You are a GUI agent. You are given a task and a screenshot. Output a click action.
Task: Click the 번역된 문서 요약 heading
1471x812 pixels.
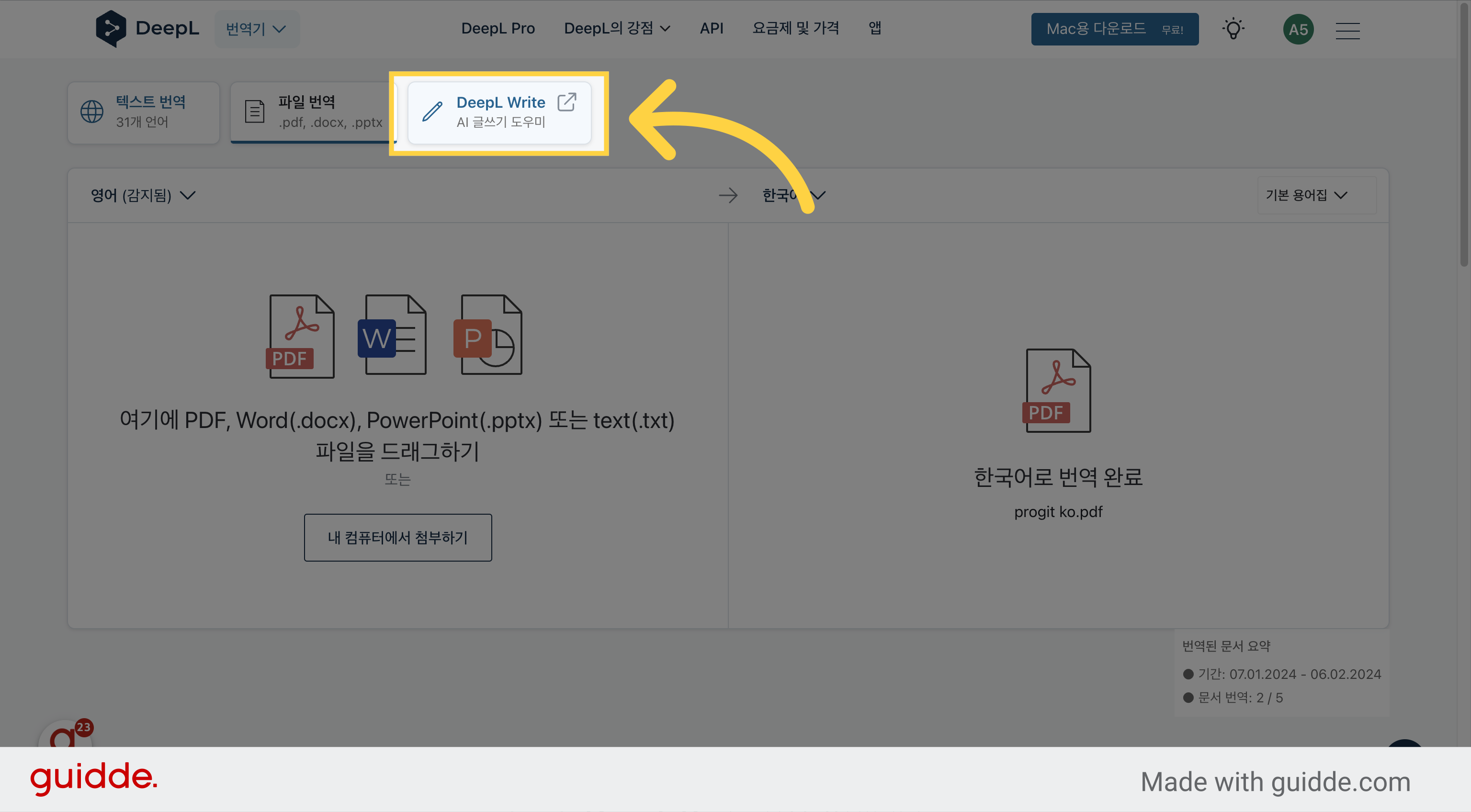point(1226,646)
